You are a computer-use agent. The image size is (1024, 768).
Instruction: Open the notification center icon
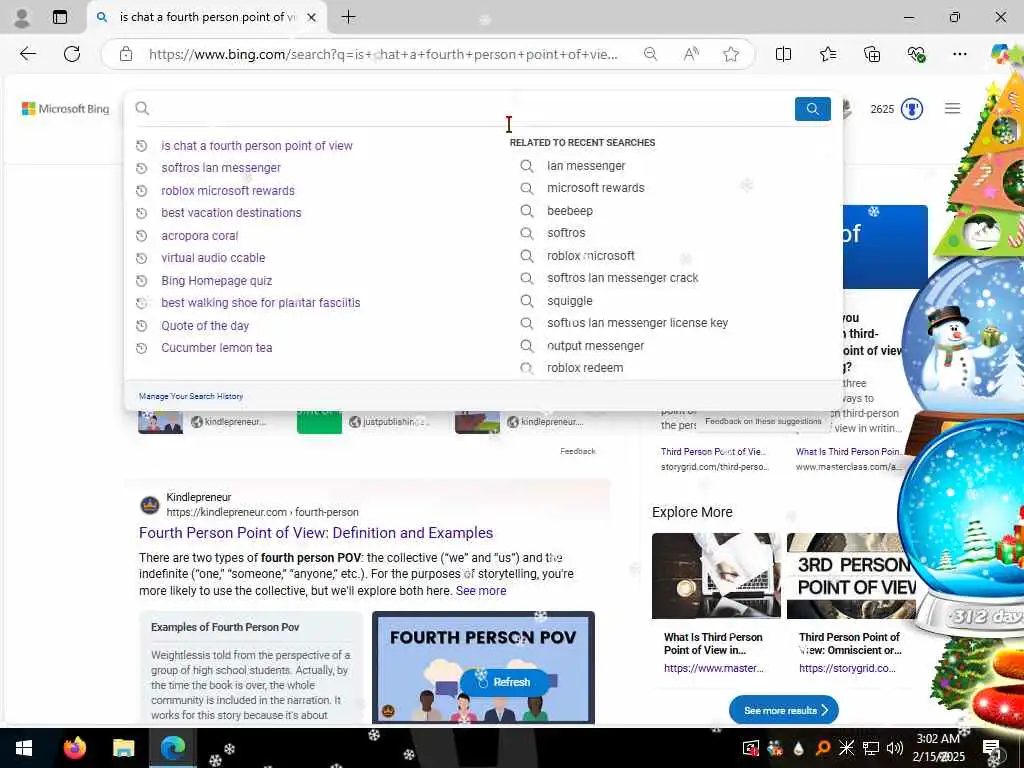coord(991,748)
